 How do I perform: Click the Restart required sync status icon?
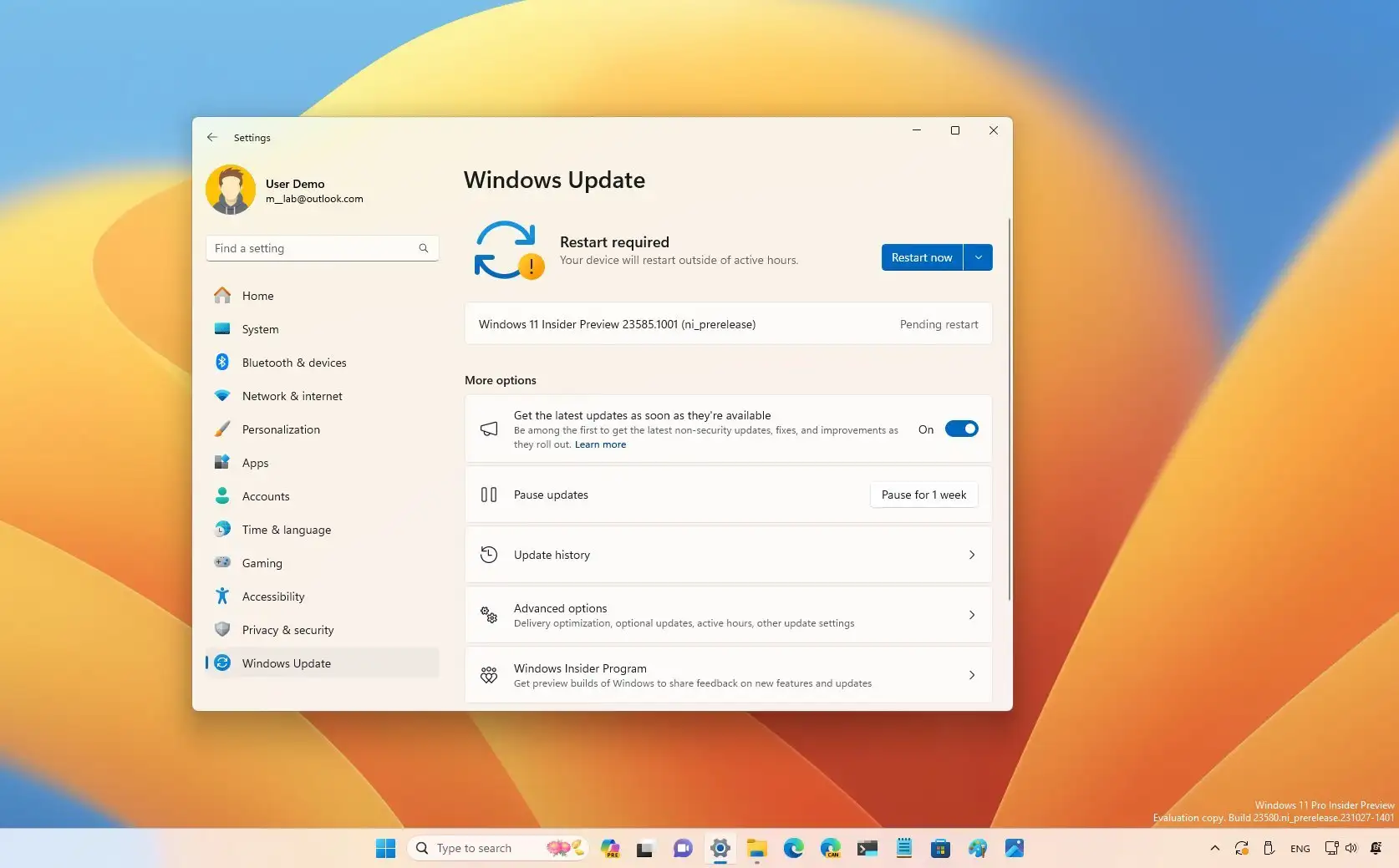click(509, 250)
